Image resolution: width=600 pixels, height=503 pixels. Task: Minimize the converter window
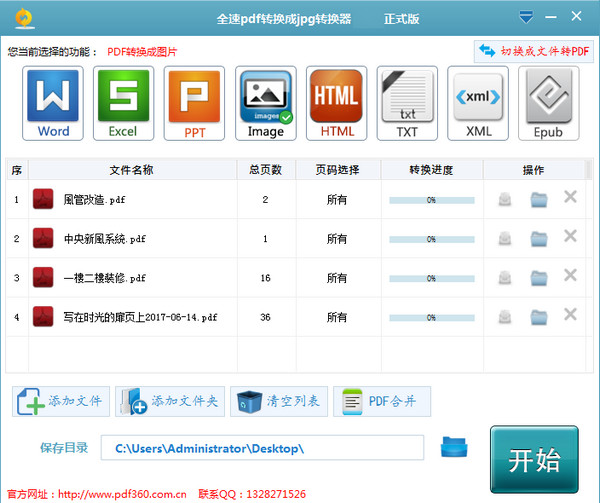551,17
